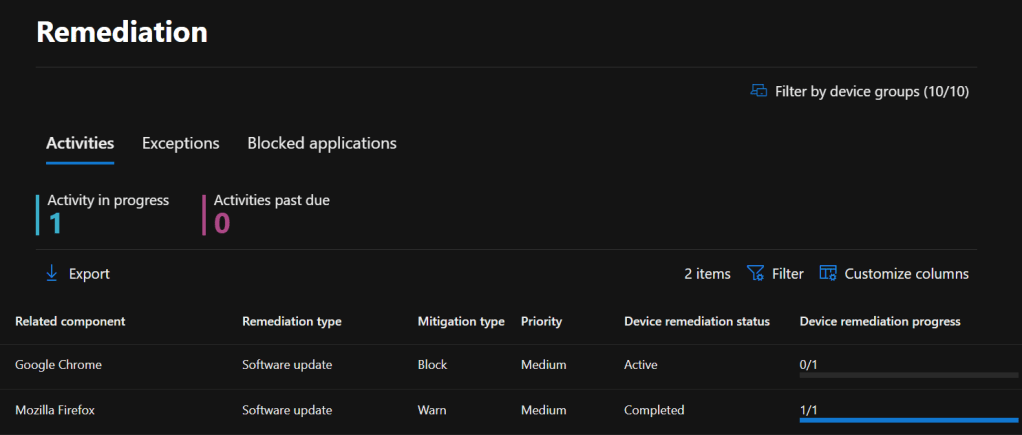Click Filter by device groups (10/10)

tap(872, 91)
